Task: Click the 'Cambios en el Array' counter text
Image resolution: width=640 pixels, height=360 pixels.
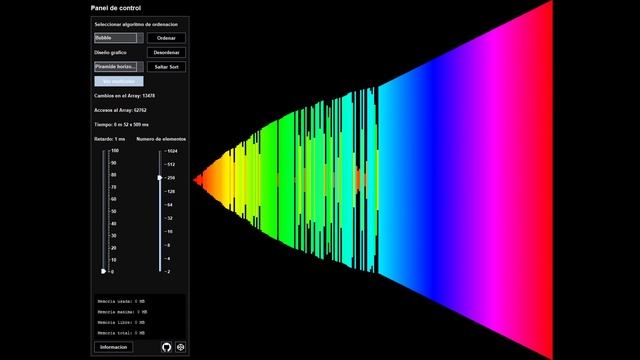Action: coord(124,96)
